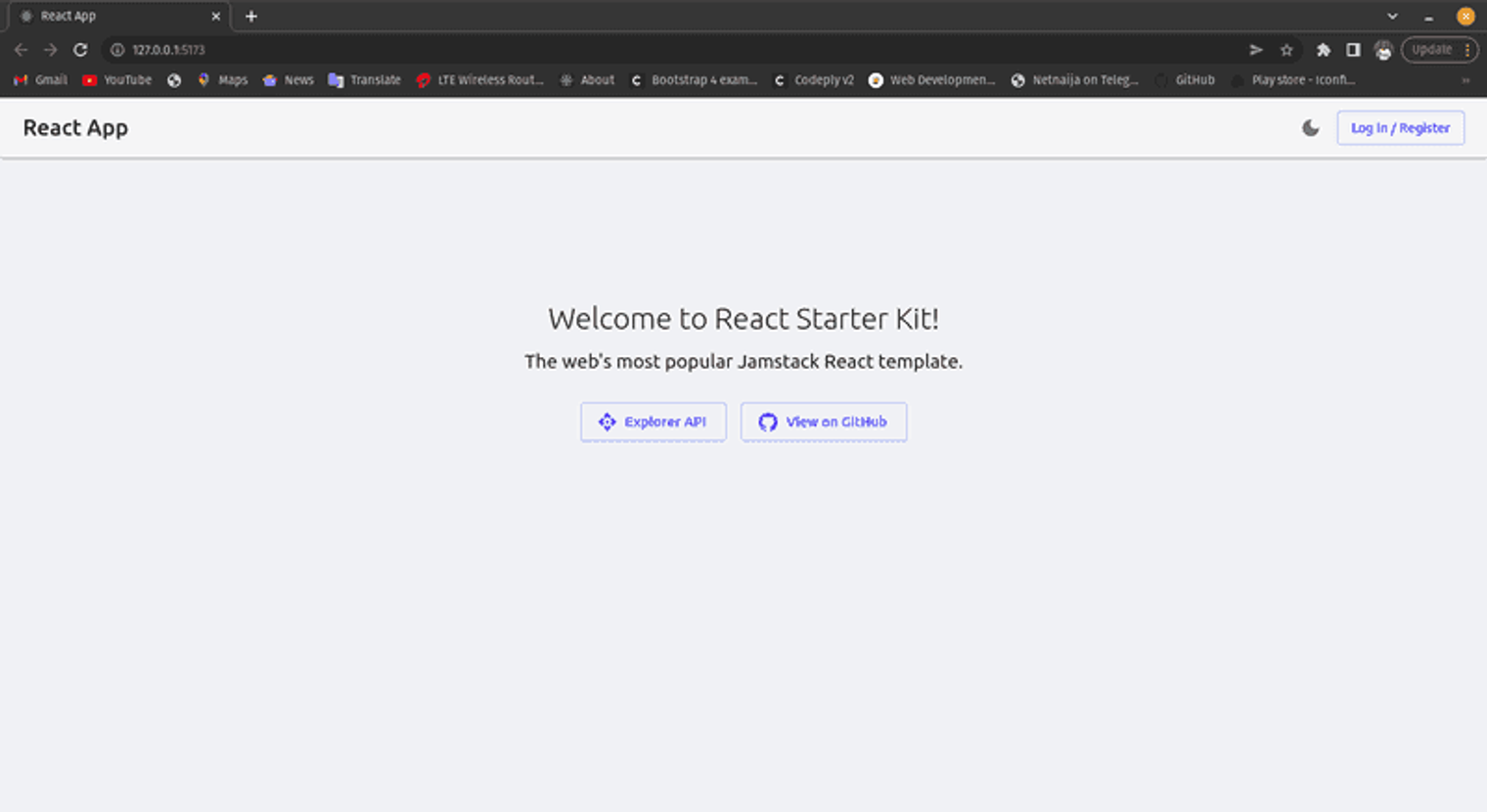The height and width of the screenshot is (812, 1487).
Task: Click the Log in / Register button
Action: (x=1400, y=128)
